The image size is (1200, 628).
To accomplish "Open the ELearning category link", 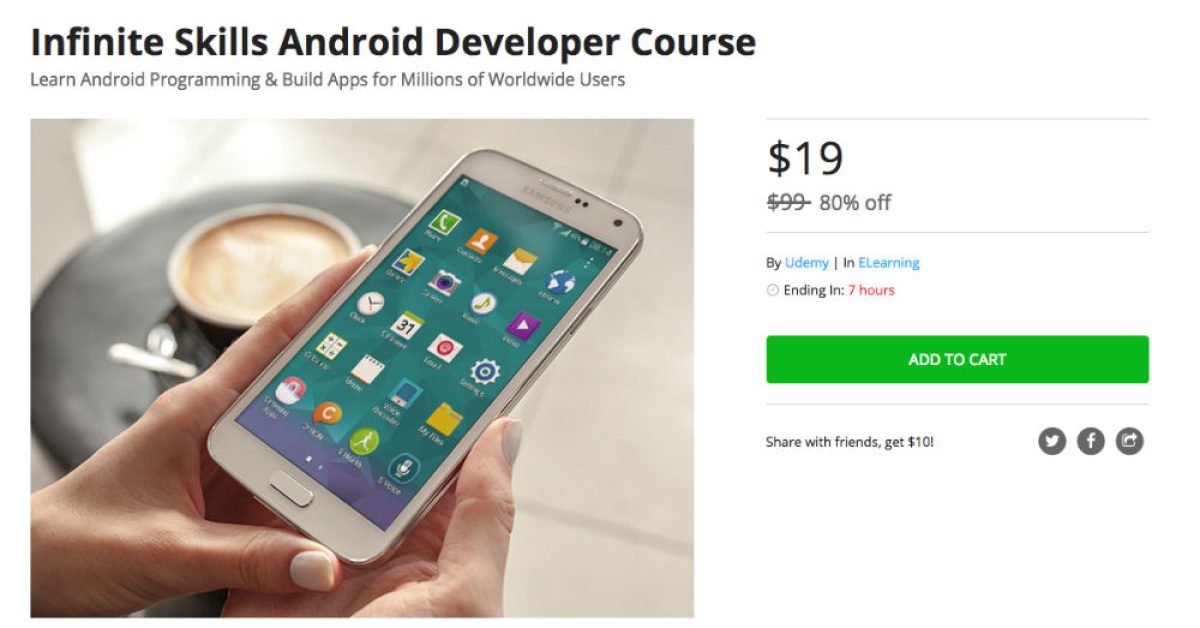I will point(888,263).
